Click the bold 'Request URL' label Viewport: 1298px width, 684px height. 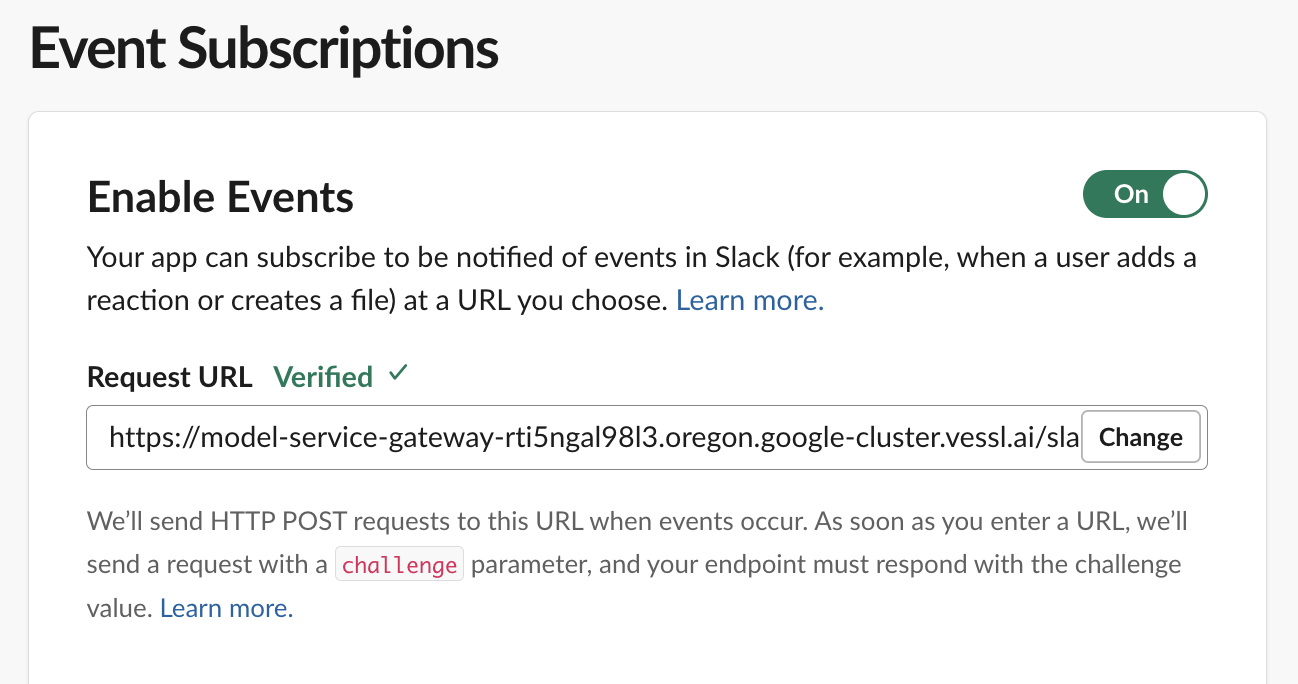click(169, 377)
